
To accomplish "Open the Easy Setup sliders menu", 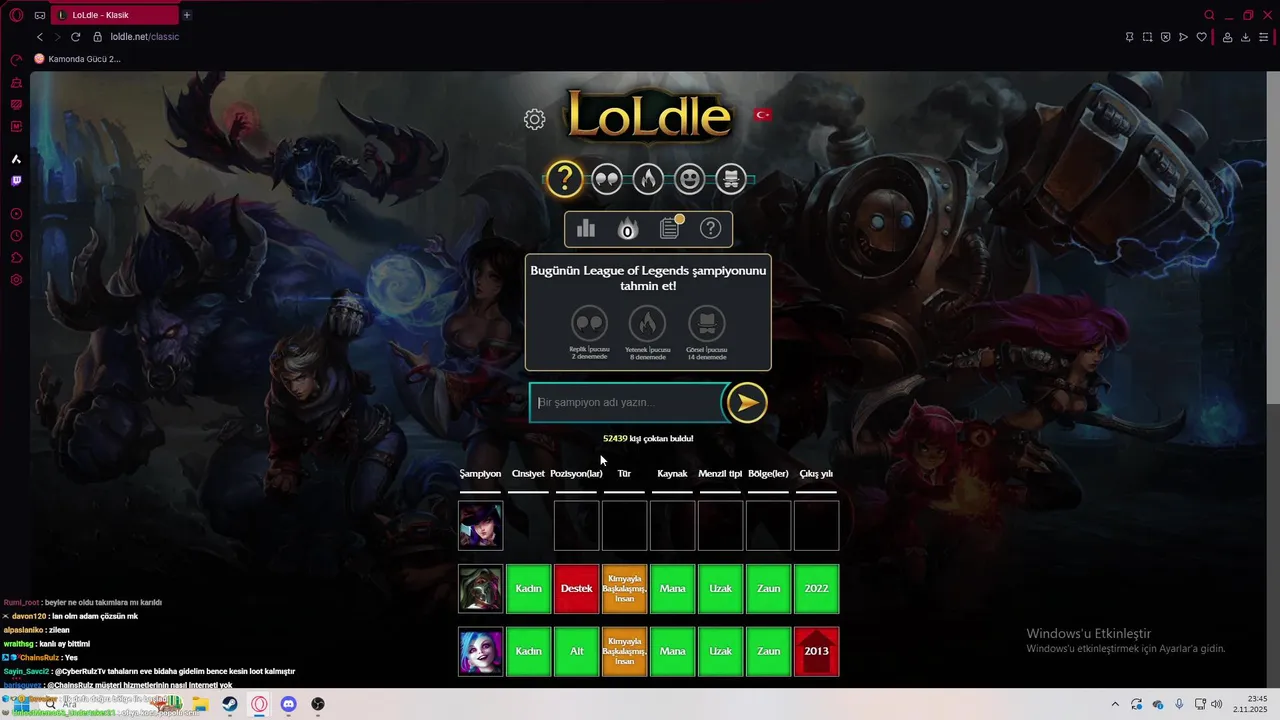I will point(1263,37).
